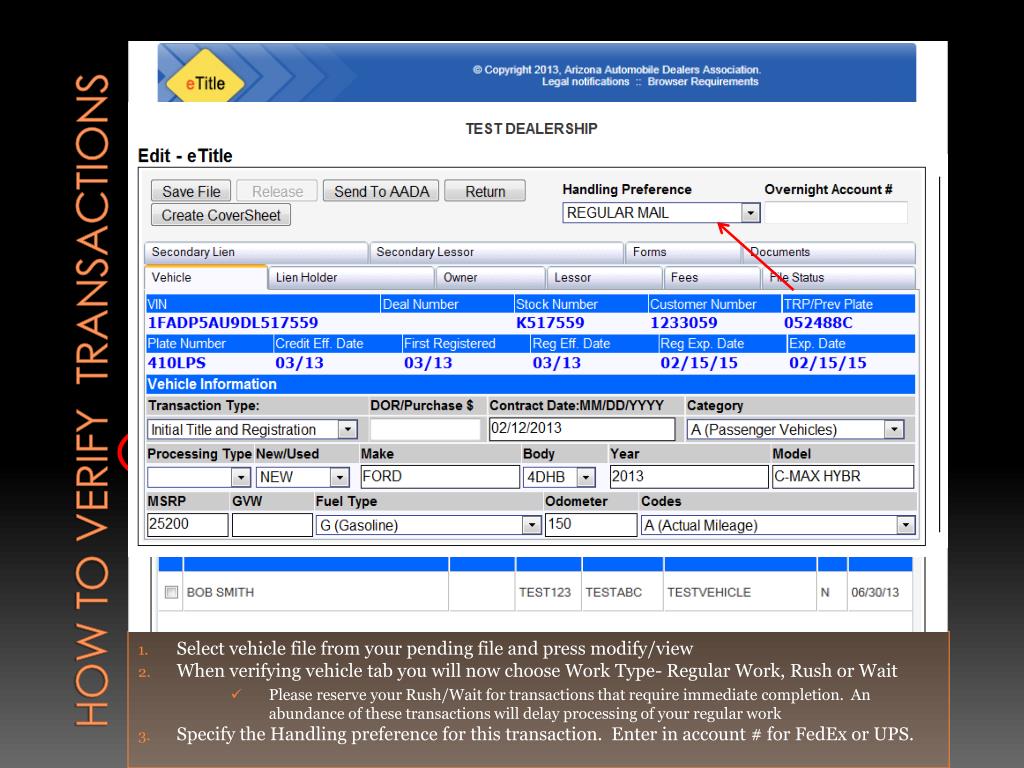Click the Edit - eTitle page title

pyautogui.click(x=185, y=156)
